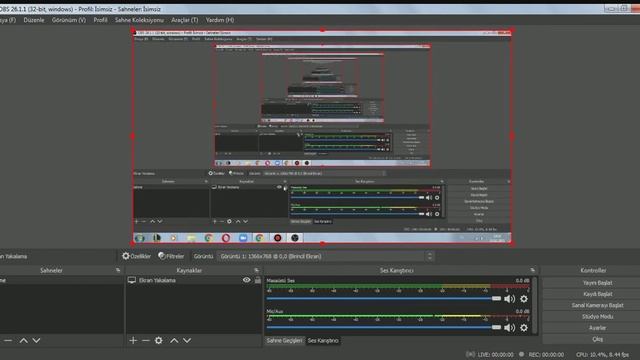Open the Görünüm (V) menu
The height and width of the screenshot is (360, 640).
click(69, 20)
